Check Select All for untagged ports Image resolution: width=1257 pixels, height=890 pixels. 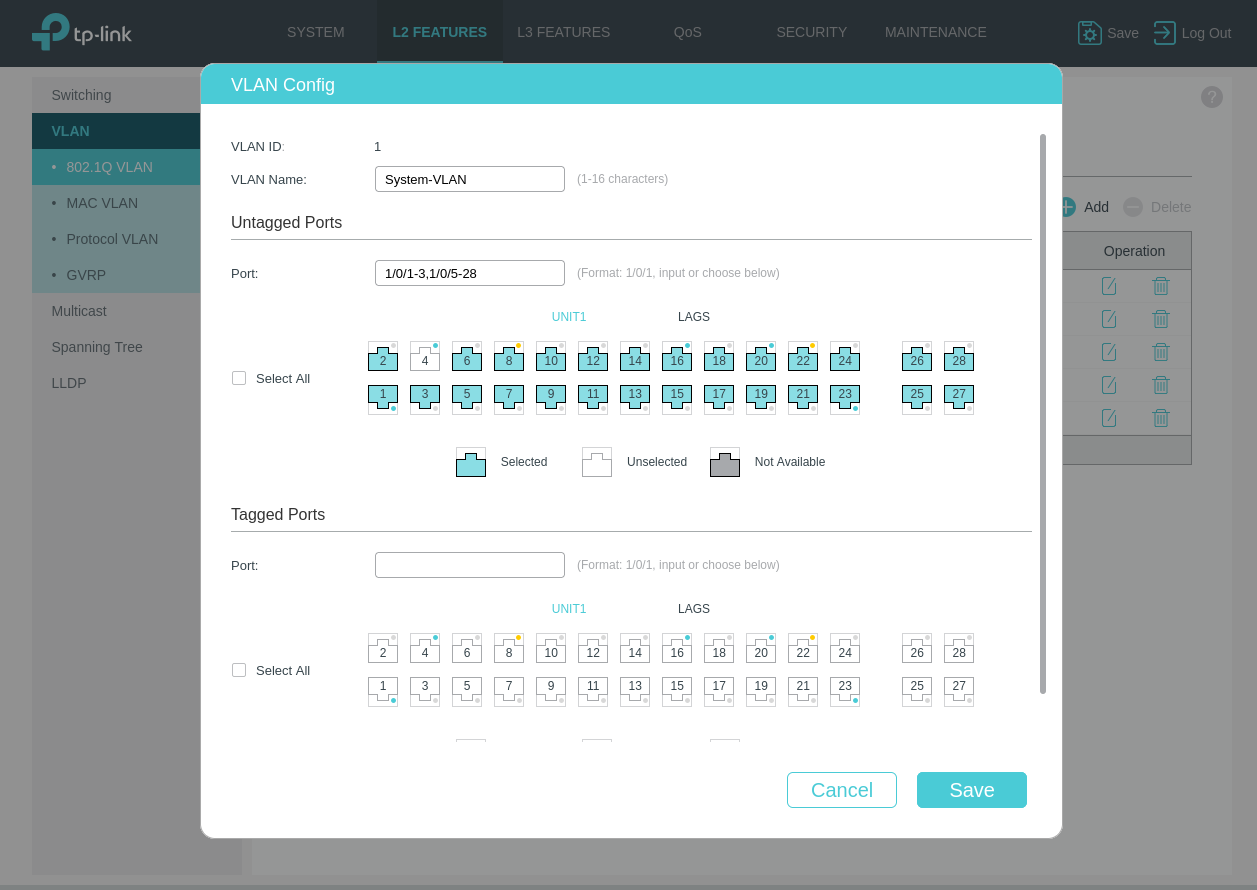(239, 378)
